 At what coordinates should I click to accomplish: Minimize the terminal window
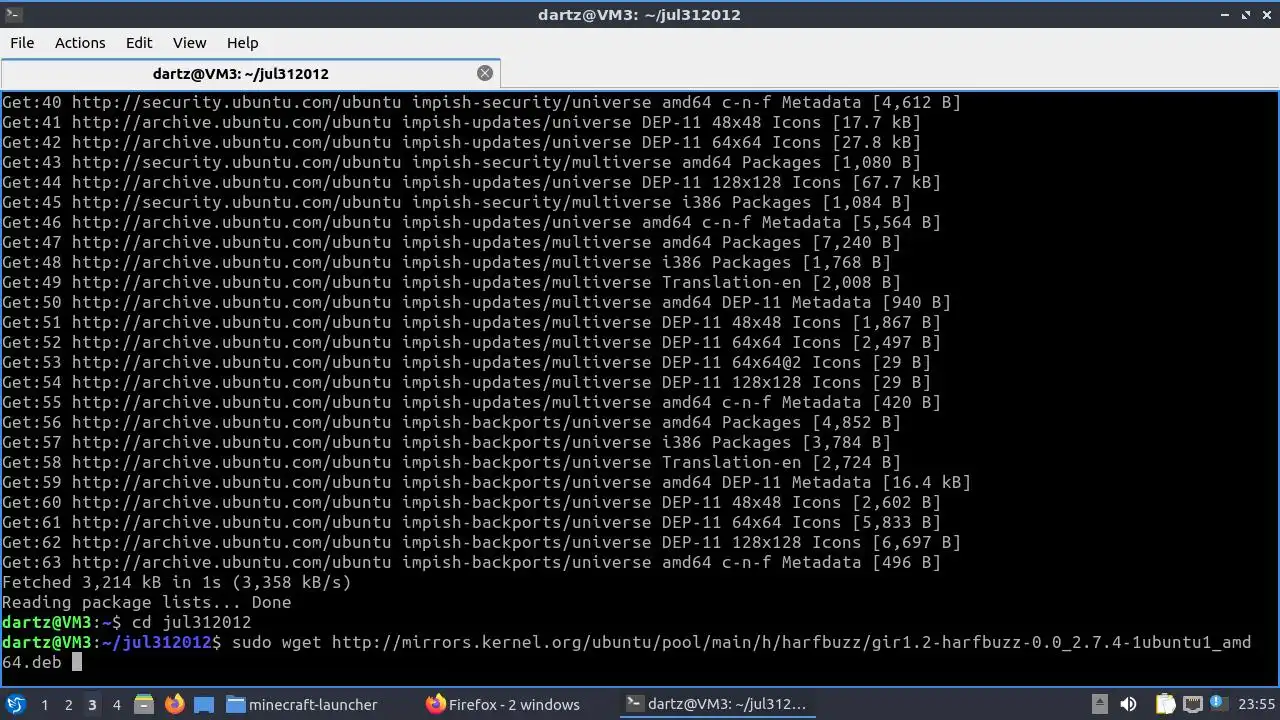[1225, 15]
